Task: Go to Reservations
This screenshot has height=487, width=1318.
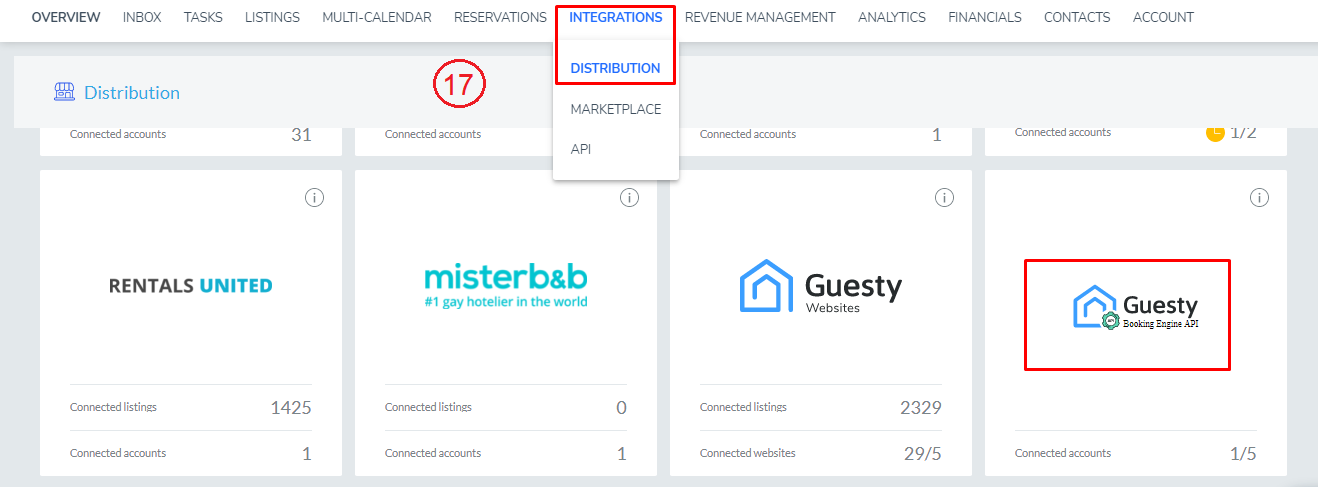Action: [x=500, y=17]
